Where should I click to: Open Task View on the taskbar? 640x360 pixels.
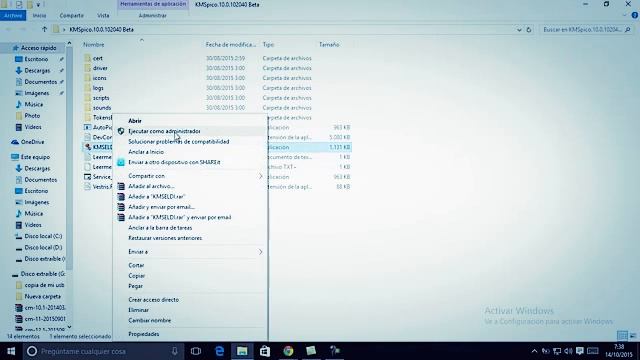(x=196, y=351)
